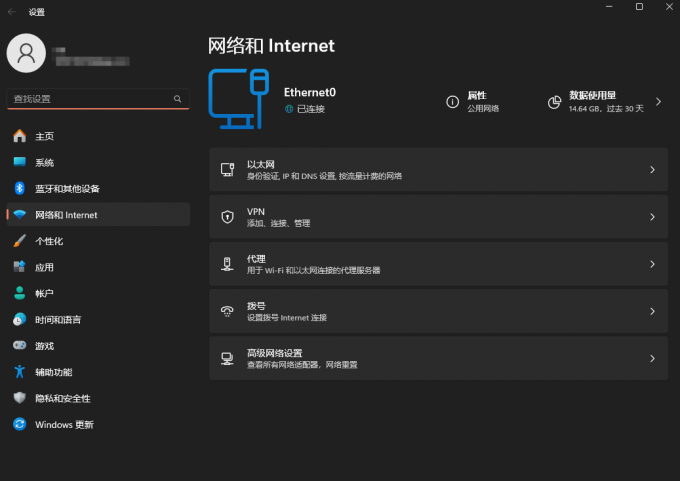Click the 帐户 person icon

[x=20, y=293]
